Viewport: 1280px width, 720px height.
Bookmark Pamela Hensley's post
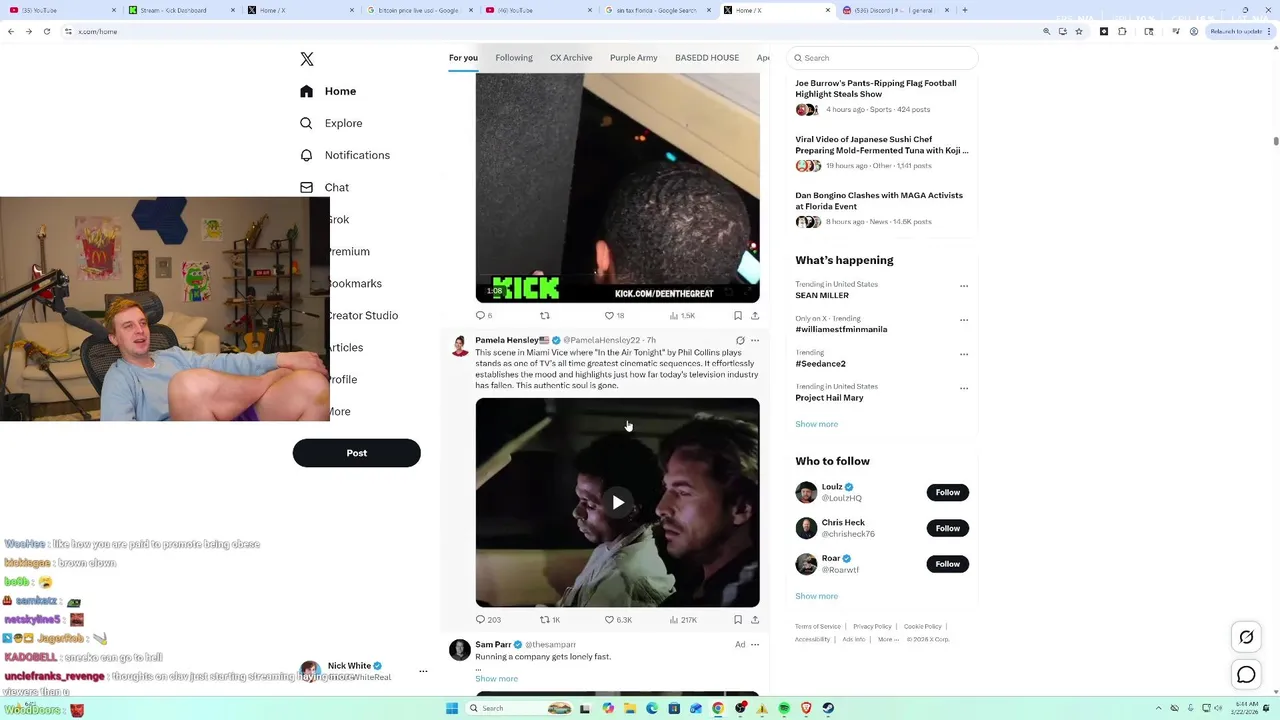pos(738,620)
